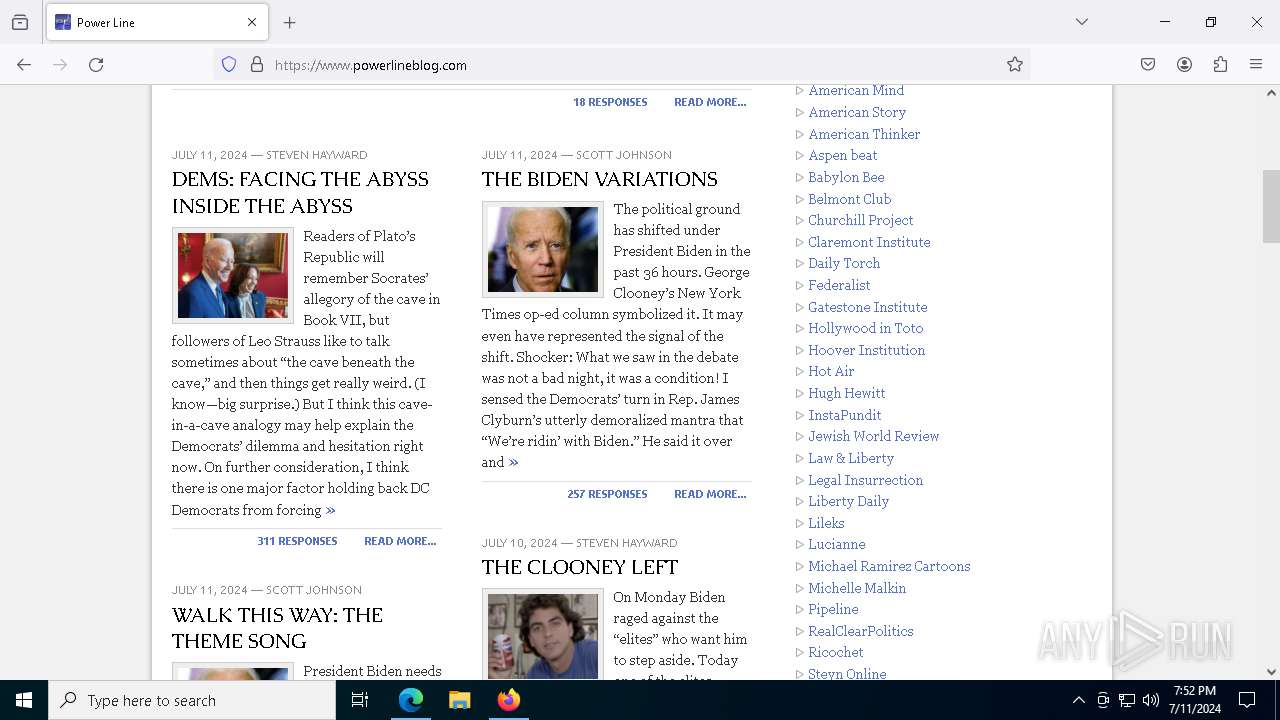Click Biden and Harris article thumbnail
The image size is (1280, 720).
click(233, 275)
